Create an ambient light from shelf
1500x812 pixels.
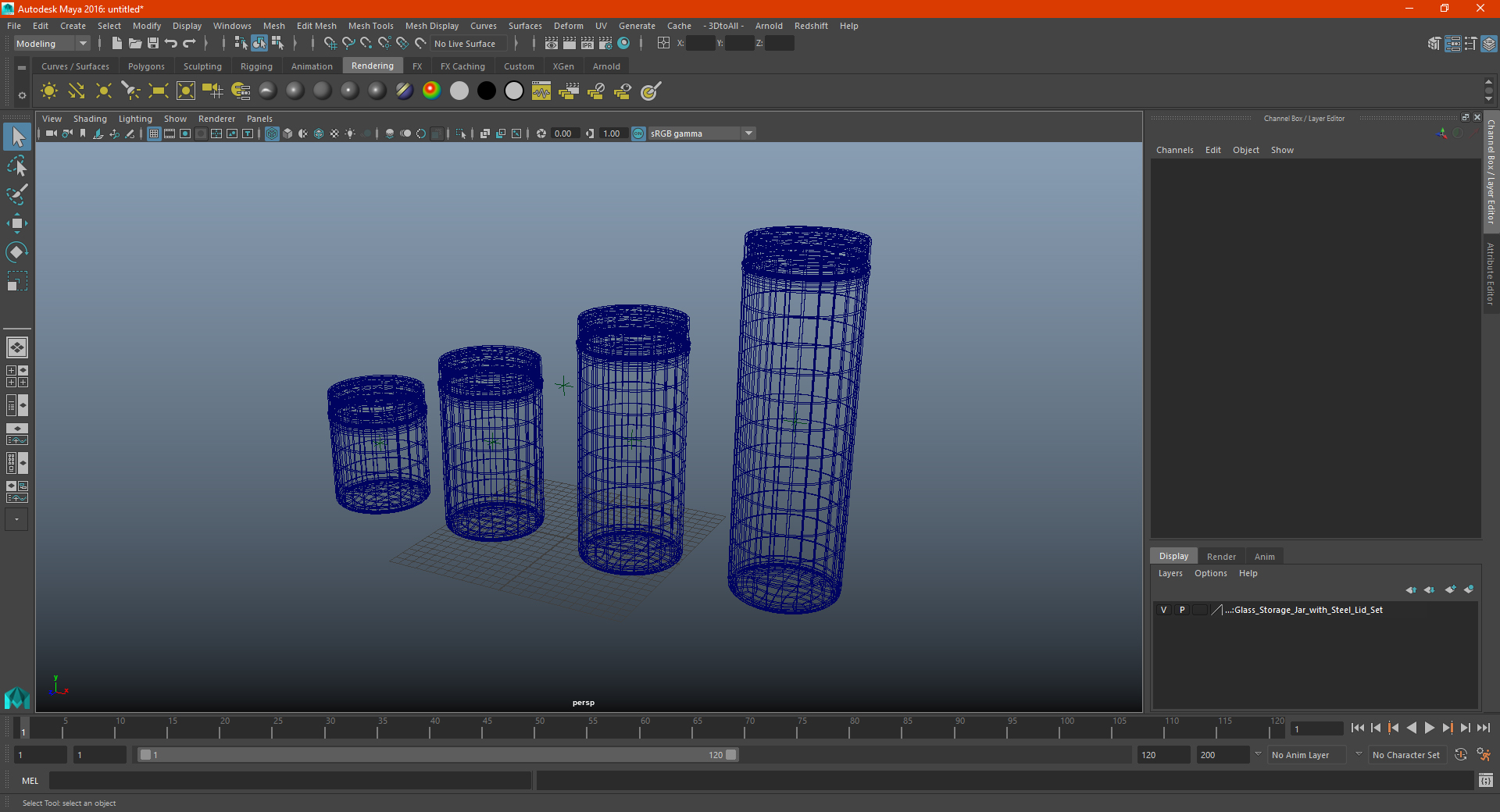pos(49,91)
